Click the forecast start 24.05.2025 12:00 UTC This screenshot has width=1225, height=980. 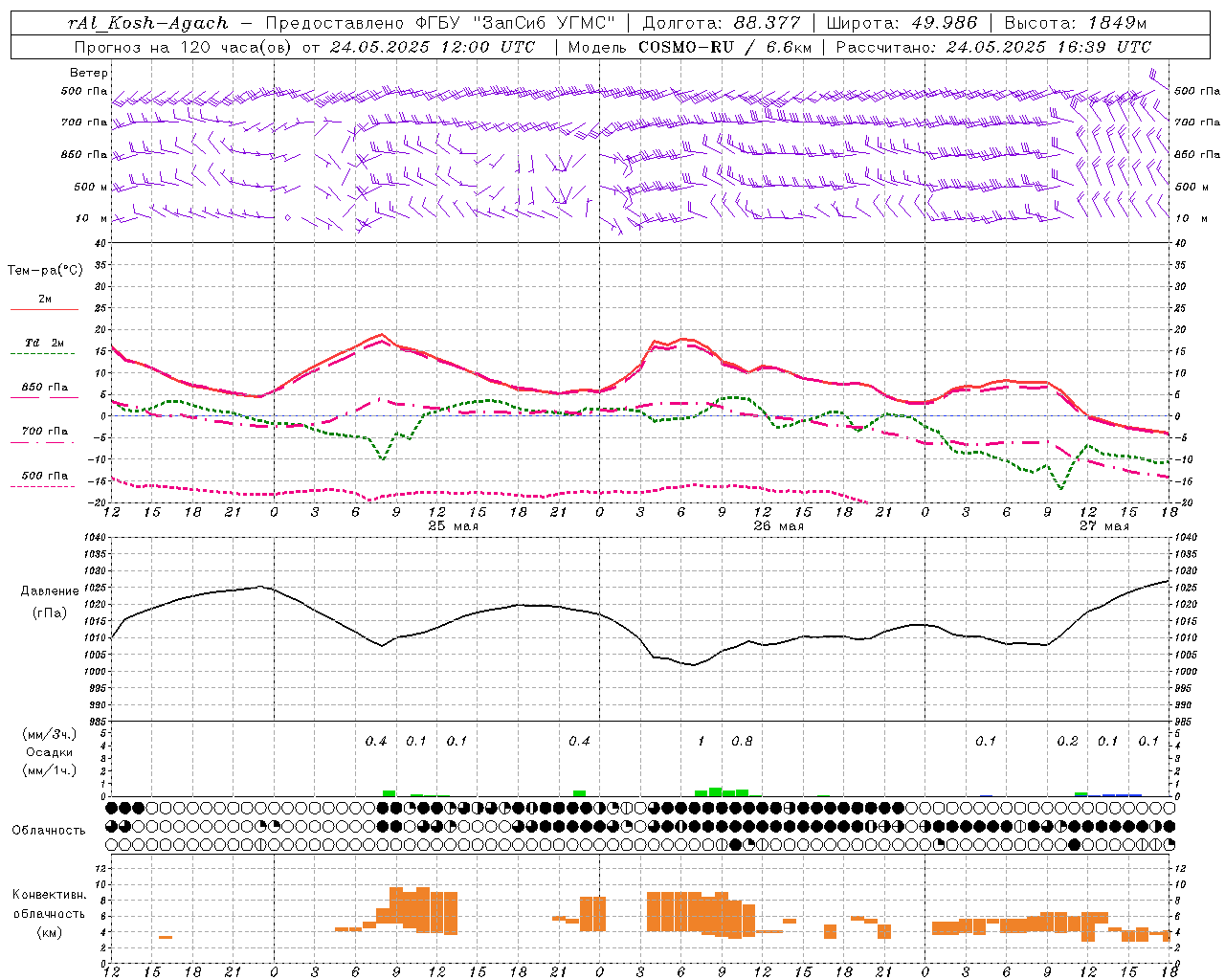(433, 47)
